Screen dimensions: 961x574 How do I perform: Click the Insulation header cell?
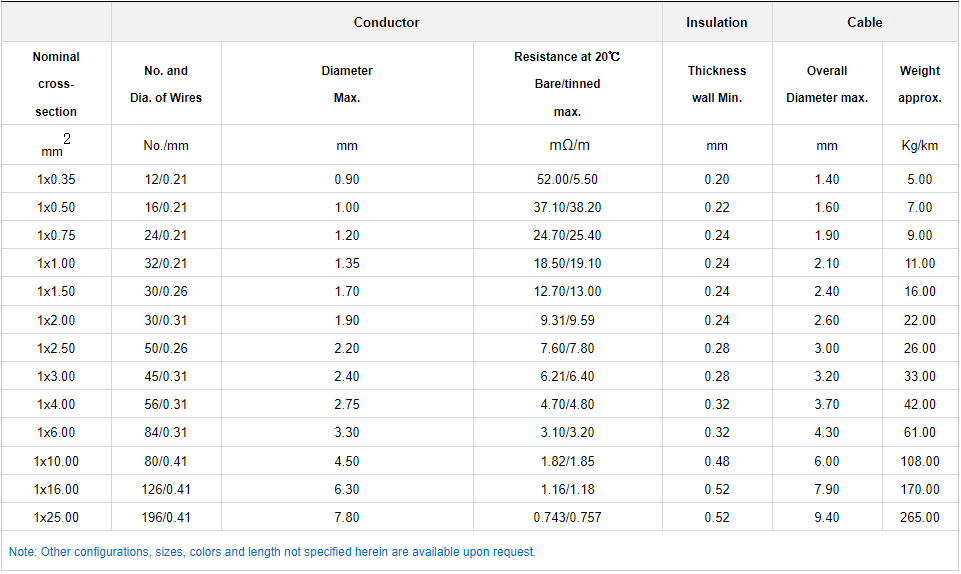pos(716,22)
